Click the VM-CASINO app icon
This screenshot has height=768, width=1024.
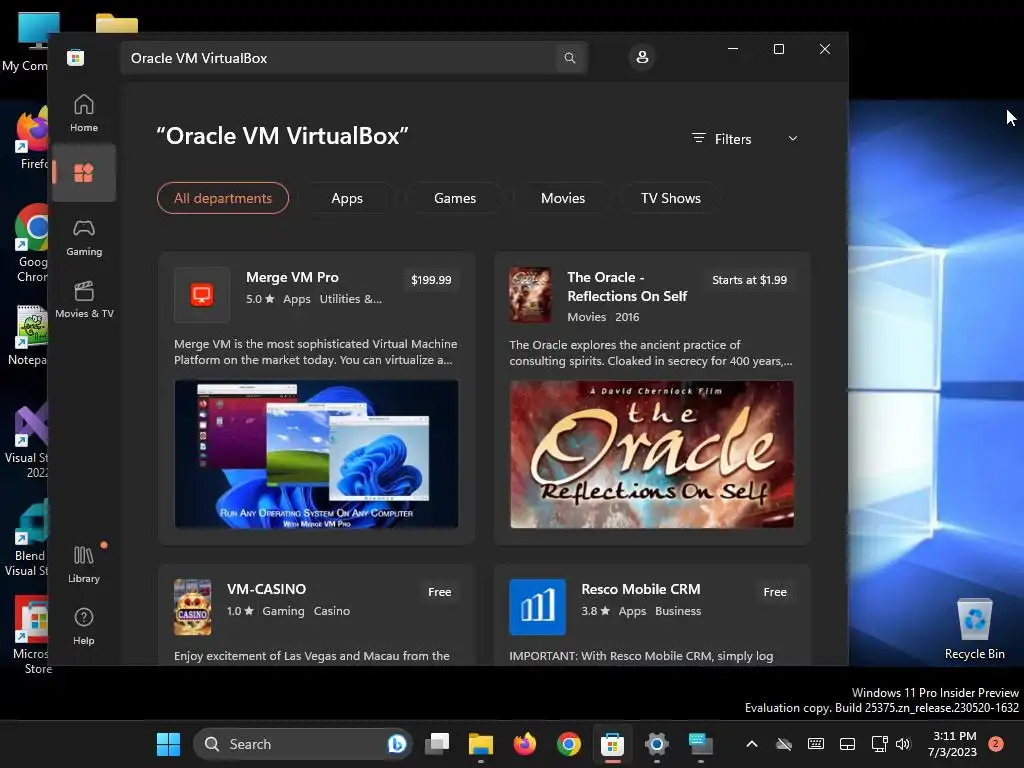point(193,607)
